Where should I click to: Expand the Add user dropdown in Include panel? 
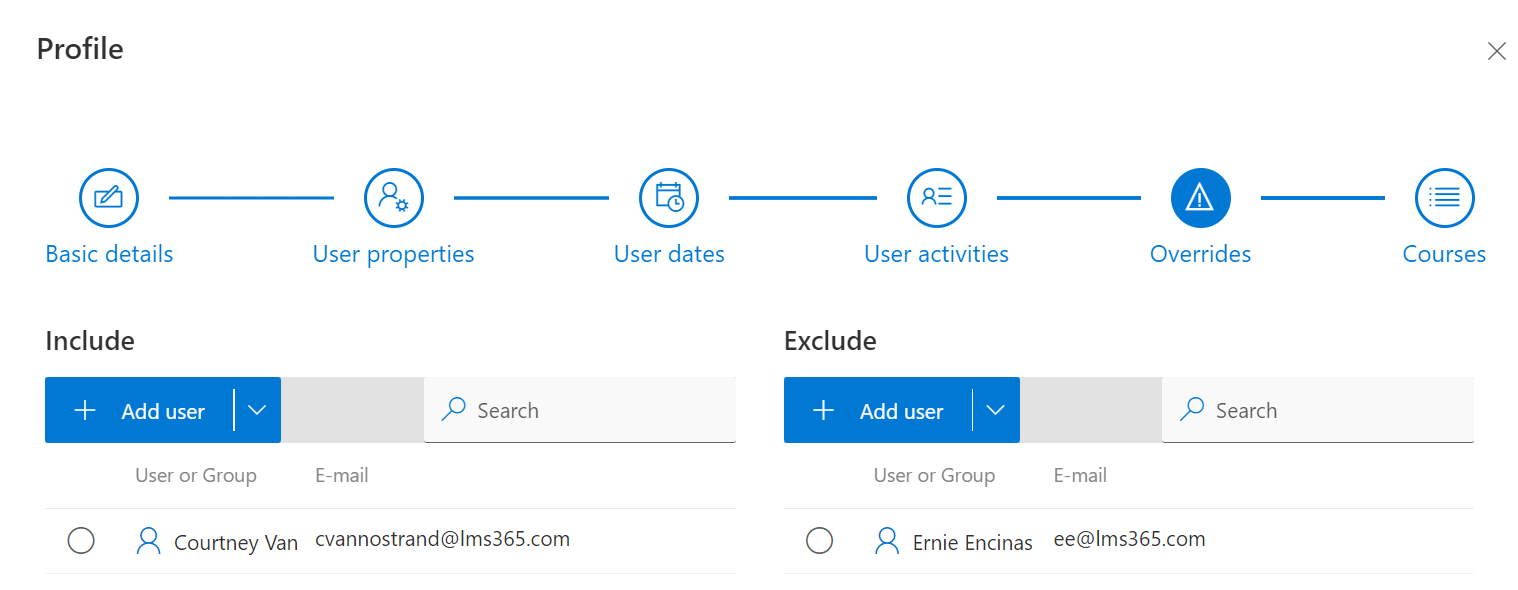(x=257, y=410)
